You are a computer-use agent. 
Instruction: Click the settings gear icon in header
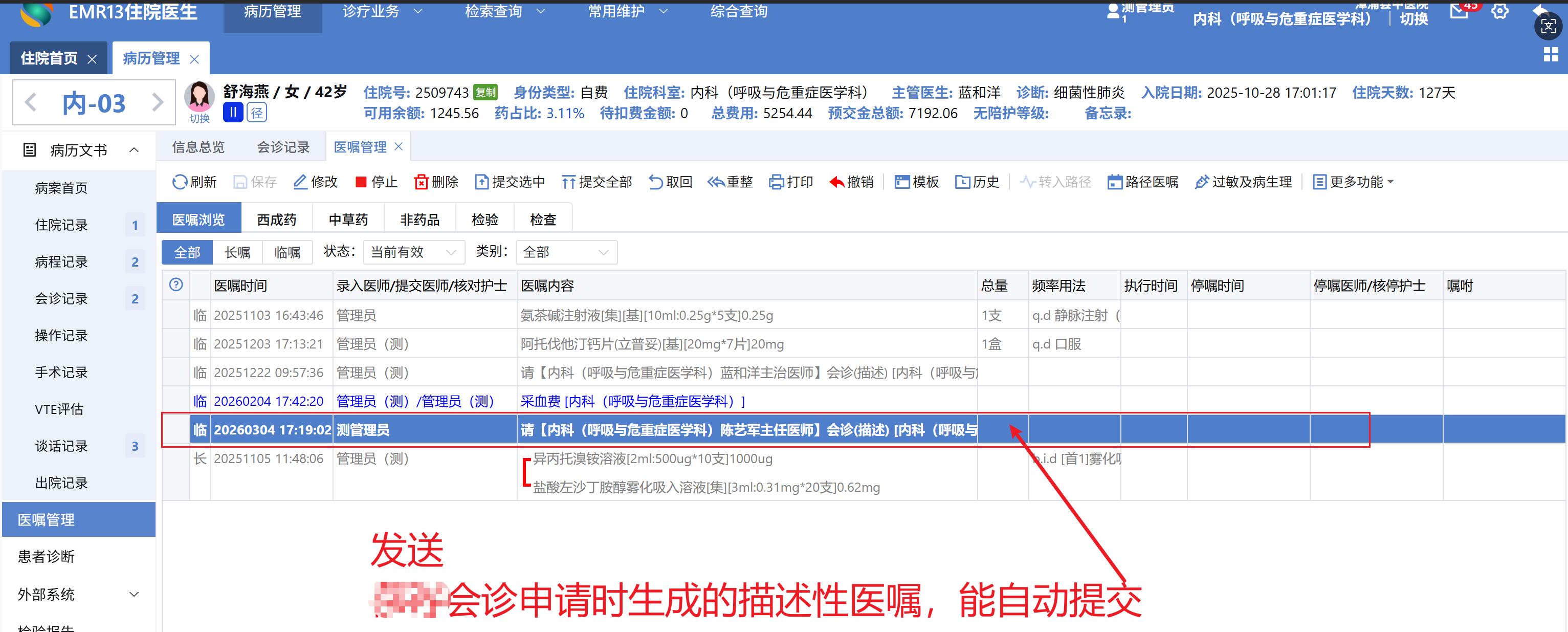coord(1499,11)
